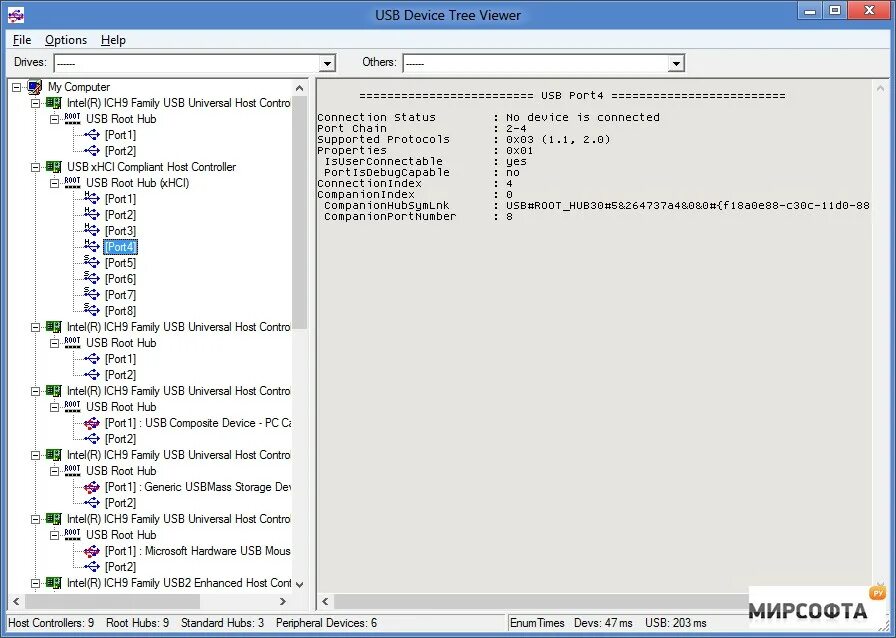
Task: Open the Help menu
Action: (x=113, y=40)
